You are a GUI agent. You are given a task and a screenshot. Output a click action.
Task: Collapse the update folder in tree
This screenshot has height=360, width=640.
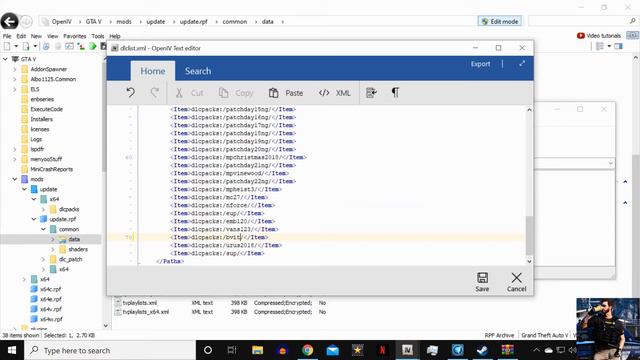(x=24, y=189)
